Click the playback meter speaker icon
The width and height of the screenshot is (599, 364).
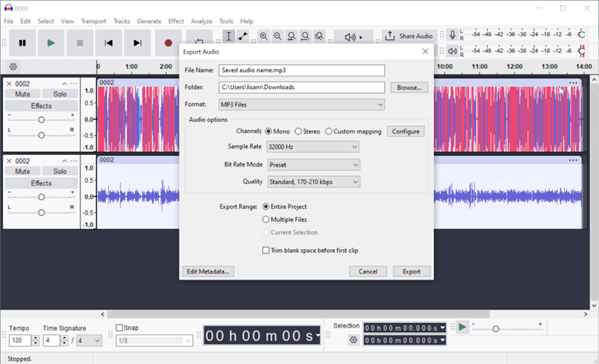click(x=453, y=50)
